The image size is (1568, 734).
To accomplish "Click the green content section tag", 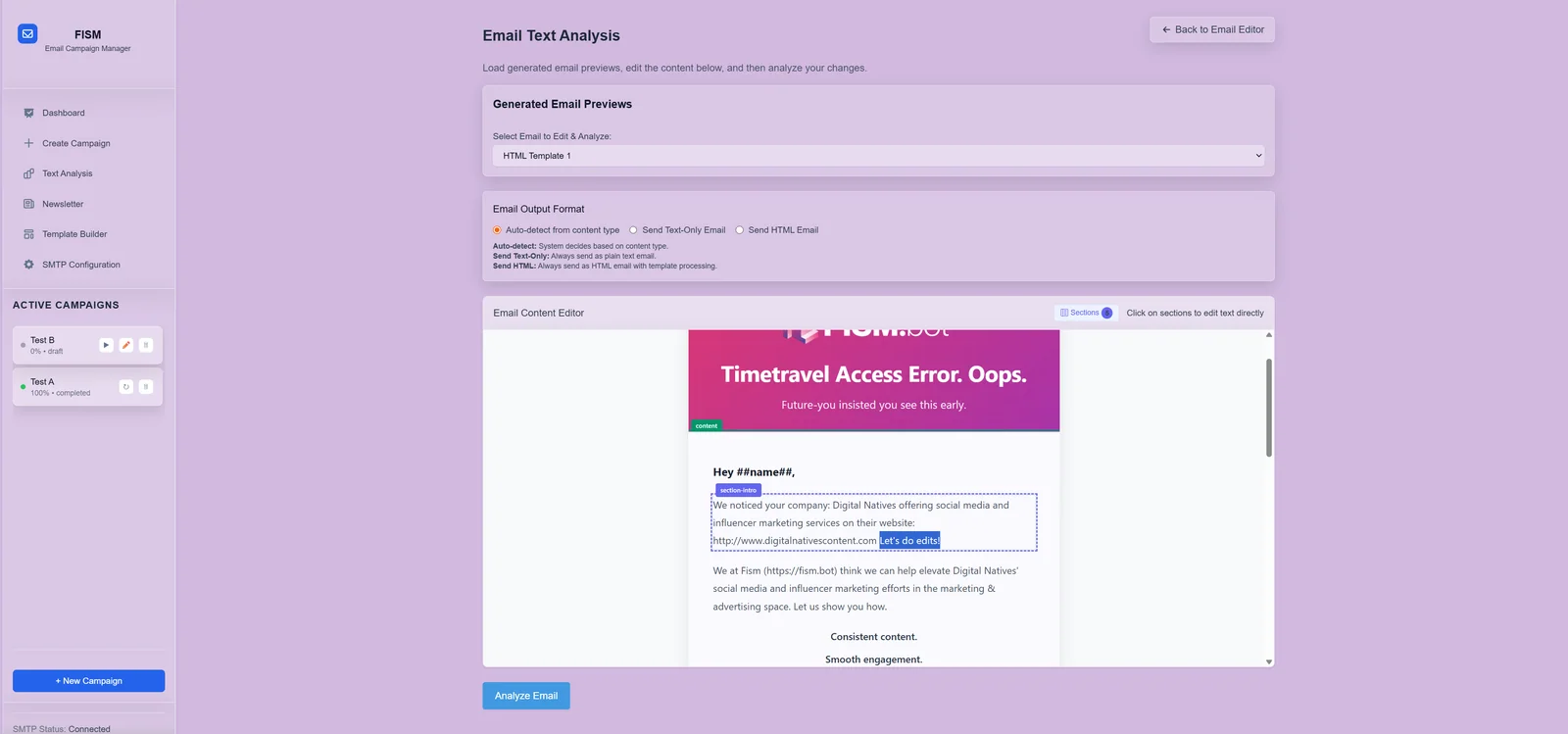I will pos(707,425).
